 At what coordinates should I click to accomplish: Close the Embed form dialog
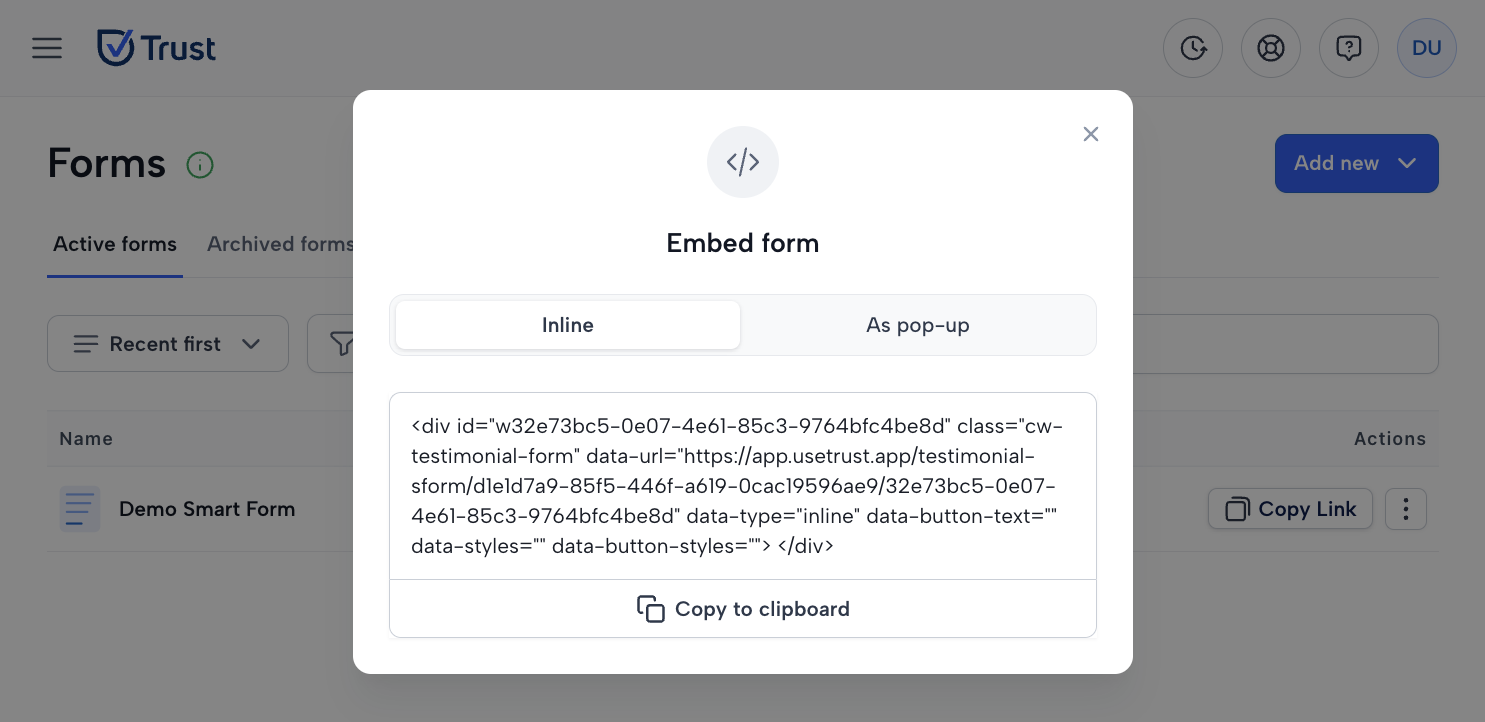(1091, 134)
